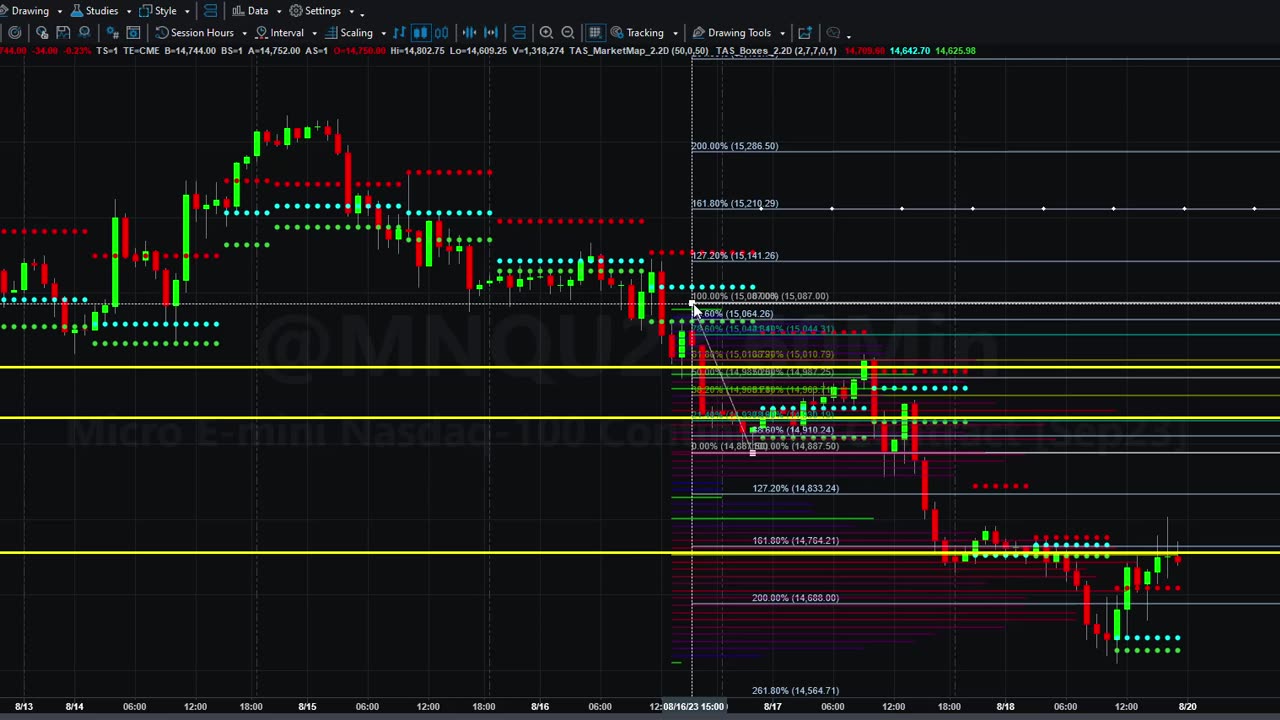Open second toolbar overflow arrow
Image resolution: width=1280 pixels, height=720 pixels.
click(x=848, y=35)
